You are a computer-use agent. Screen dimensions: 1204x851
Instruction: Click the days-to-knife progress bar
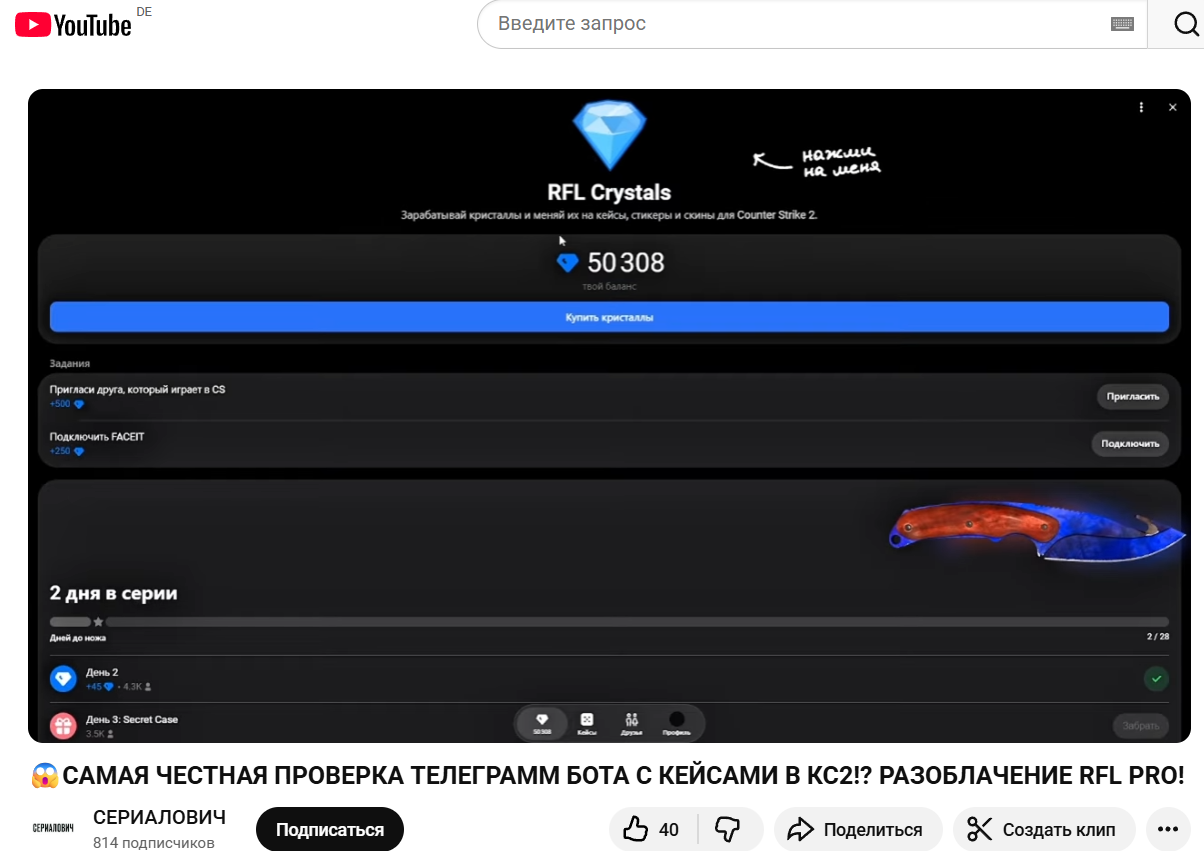(x=609, y=622)
